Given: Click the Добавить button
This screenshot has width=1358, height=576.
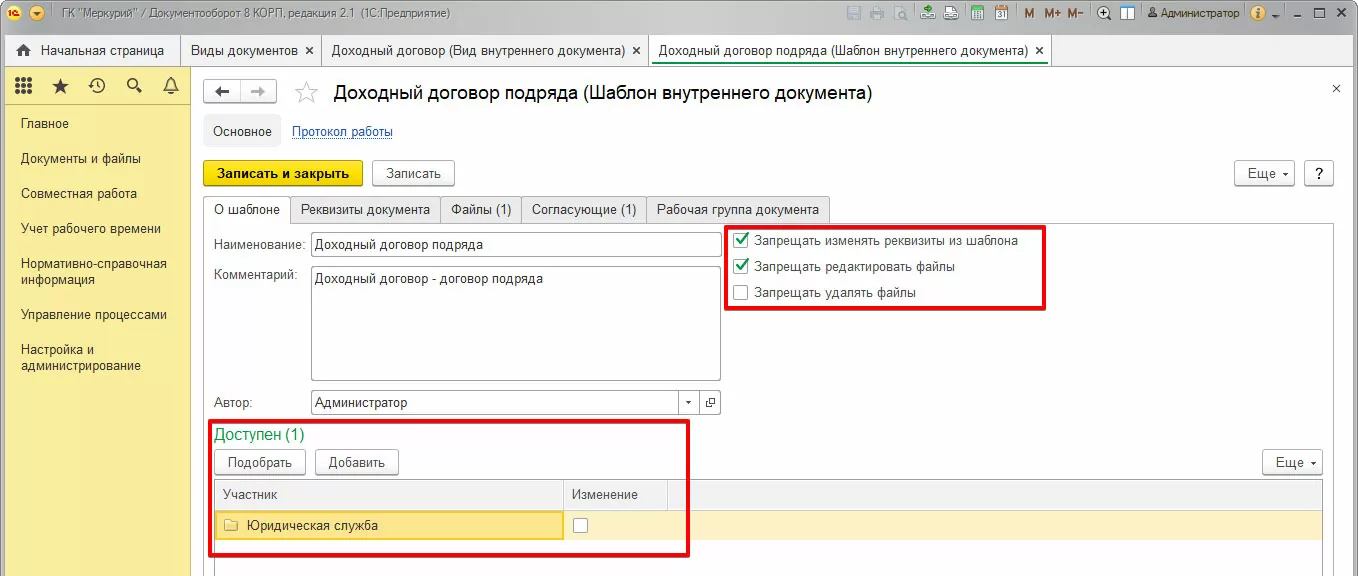Looking at the screenshot, I should [357, 462].
